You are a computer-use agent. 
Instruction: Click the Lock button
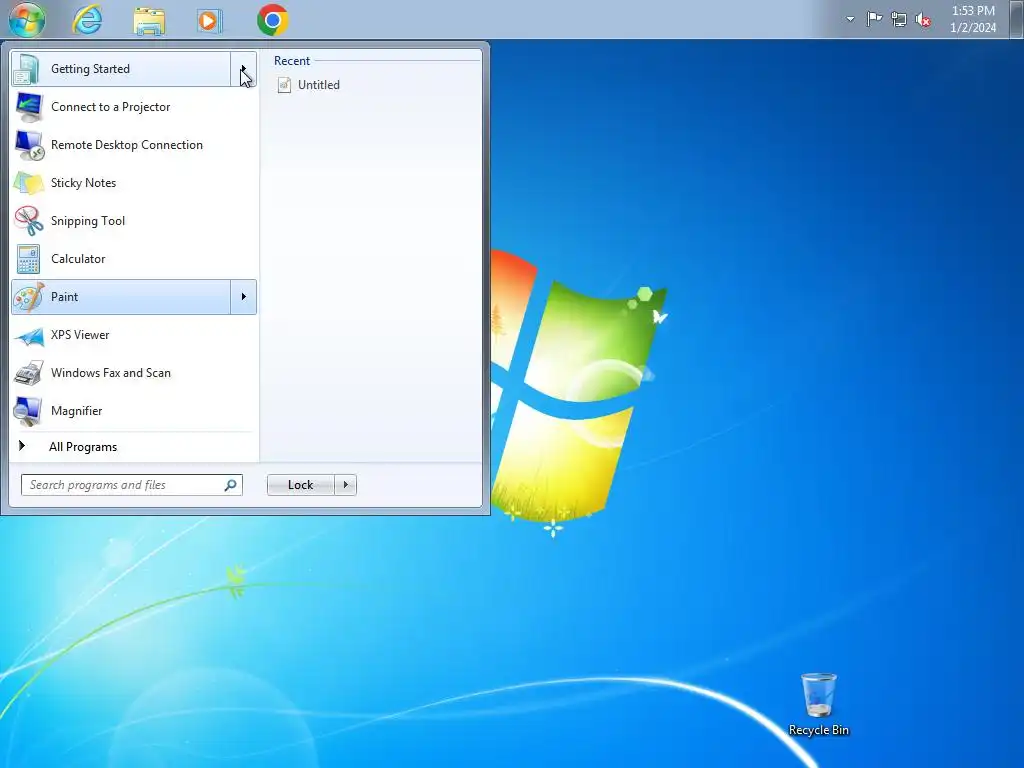[x=300, y=485]
